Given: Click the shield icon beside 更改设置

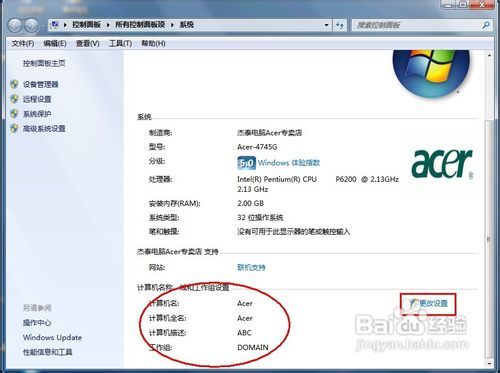Looking at the screenshot, I should pyautogui.click(x=414, y=303).
